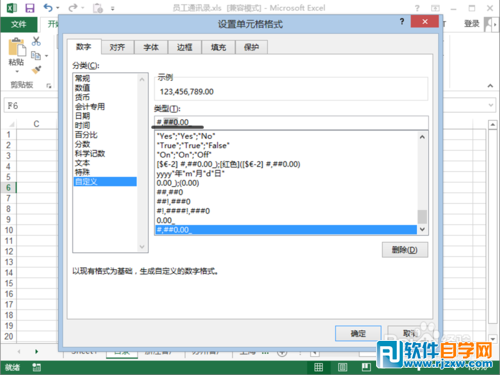This screenshot has height=375, width=500.
Task: Click Normal view icon in status bar
Action: (x=319, y=367)
